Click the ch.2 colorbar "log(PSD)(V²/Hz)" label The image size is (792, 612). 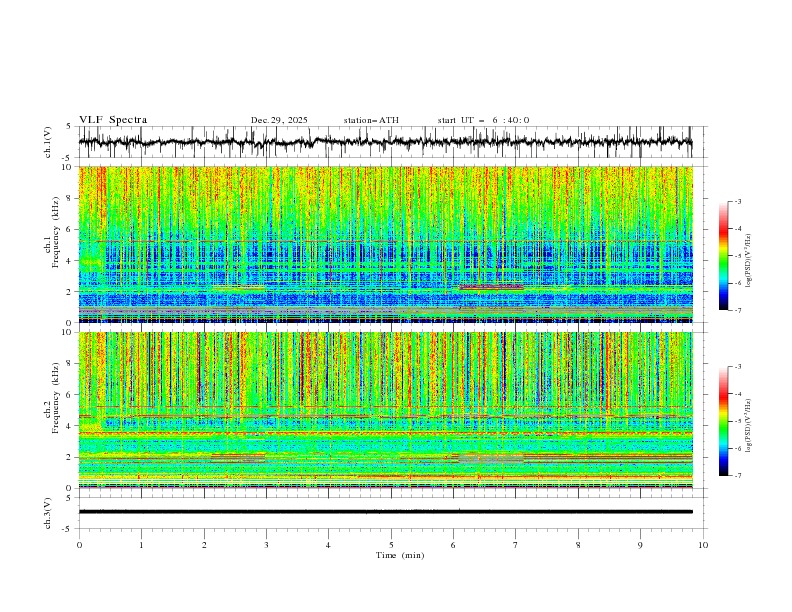pyautogui.click(x=749, y=426)
